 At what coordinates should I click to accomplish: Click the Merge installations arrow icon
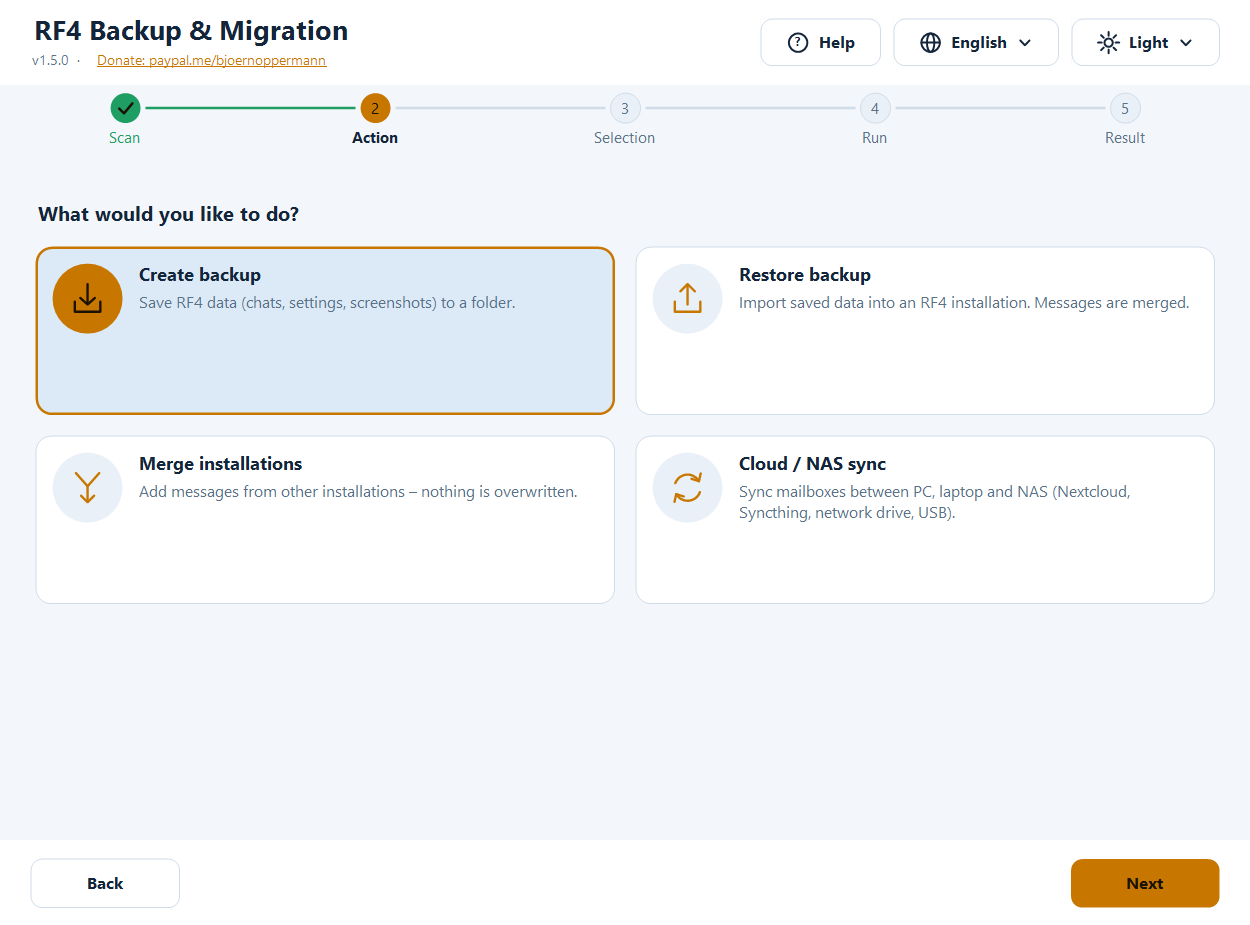click(x=88, y=487)
